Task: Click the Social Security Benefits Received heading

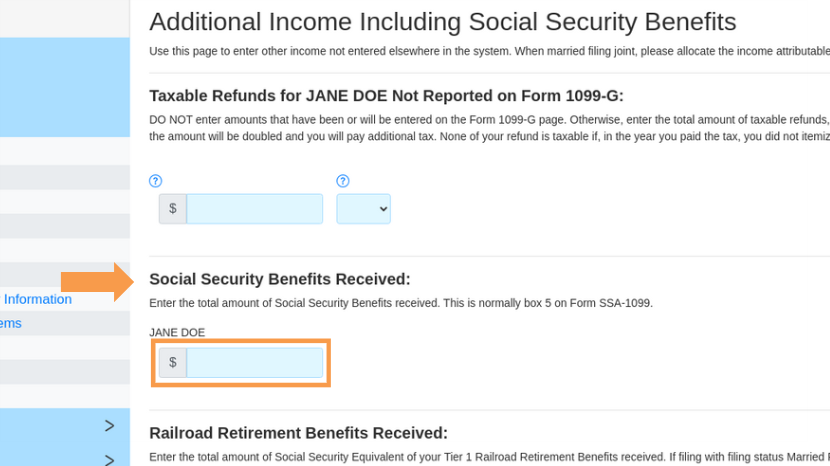Action: tap(280, 279)
